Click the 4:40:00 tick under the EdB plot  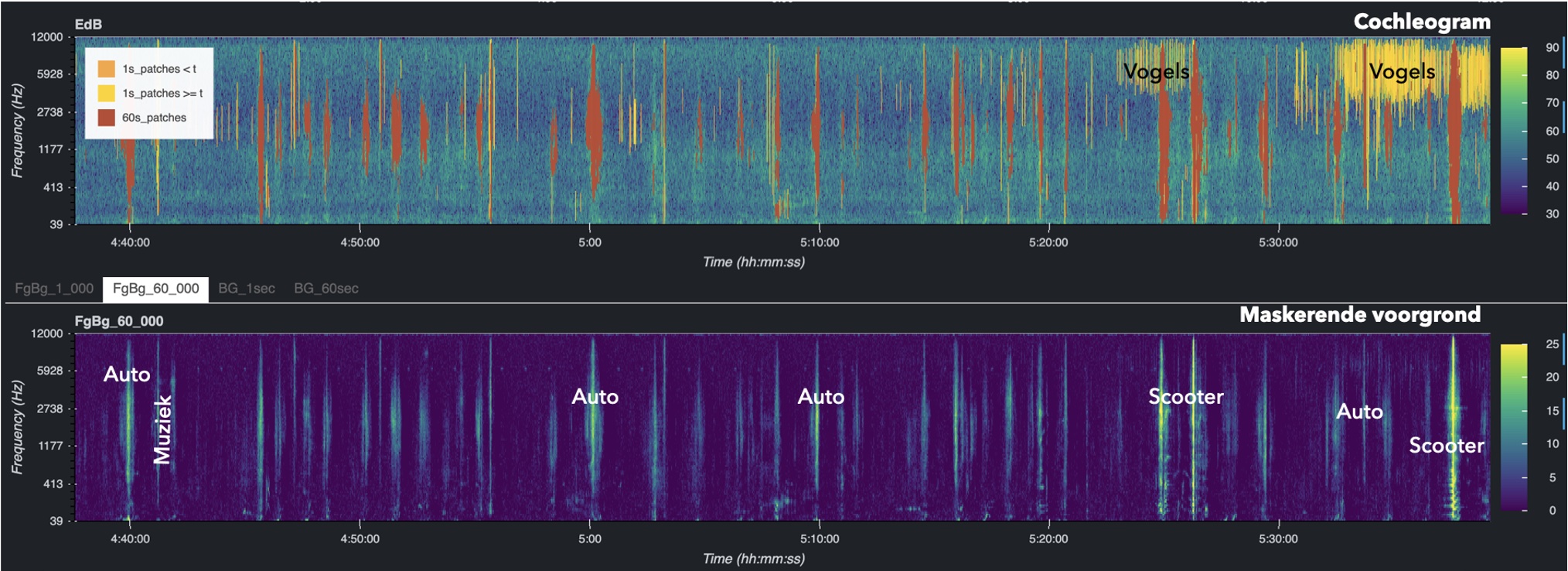130,242
